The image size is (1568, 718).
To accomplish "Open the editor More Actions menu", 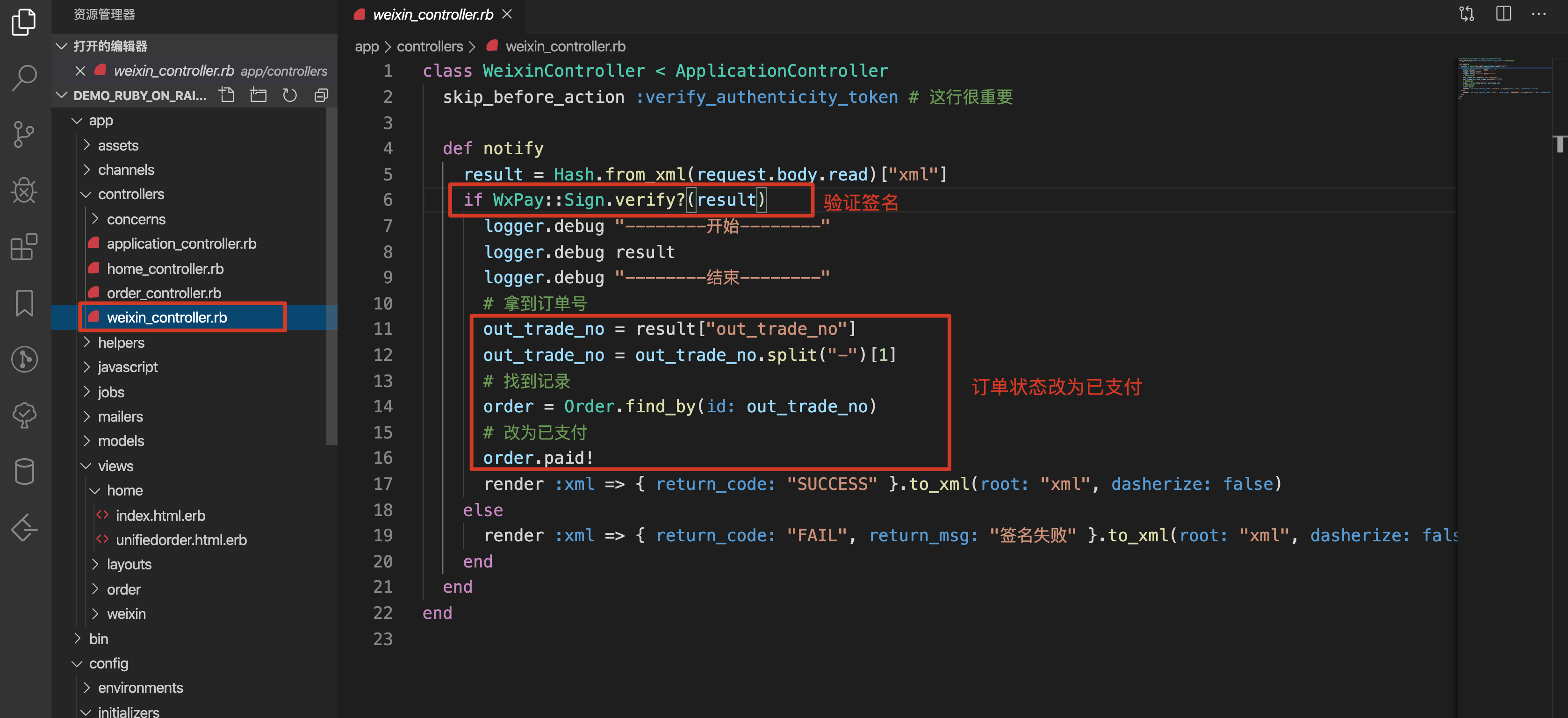I will [1538, 14].
